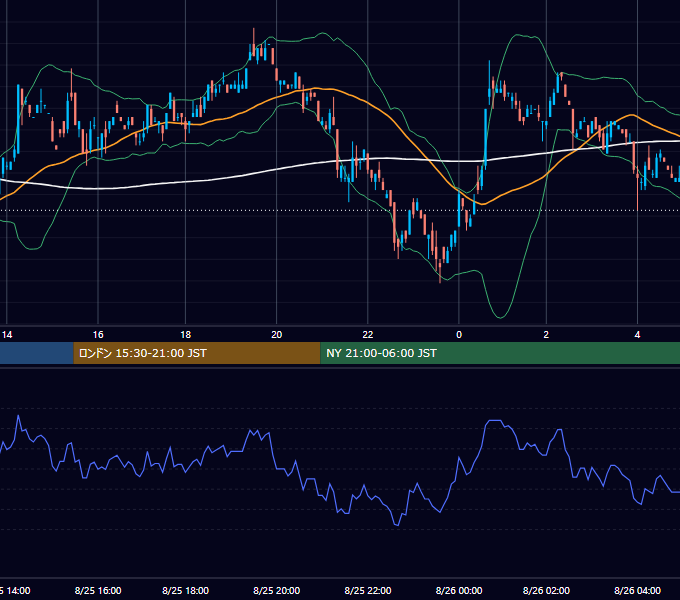Click the 4 time axis label
Screen dimensions: 680x600
coord(637,335)
